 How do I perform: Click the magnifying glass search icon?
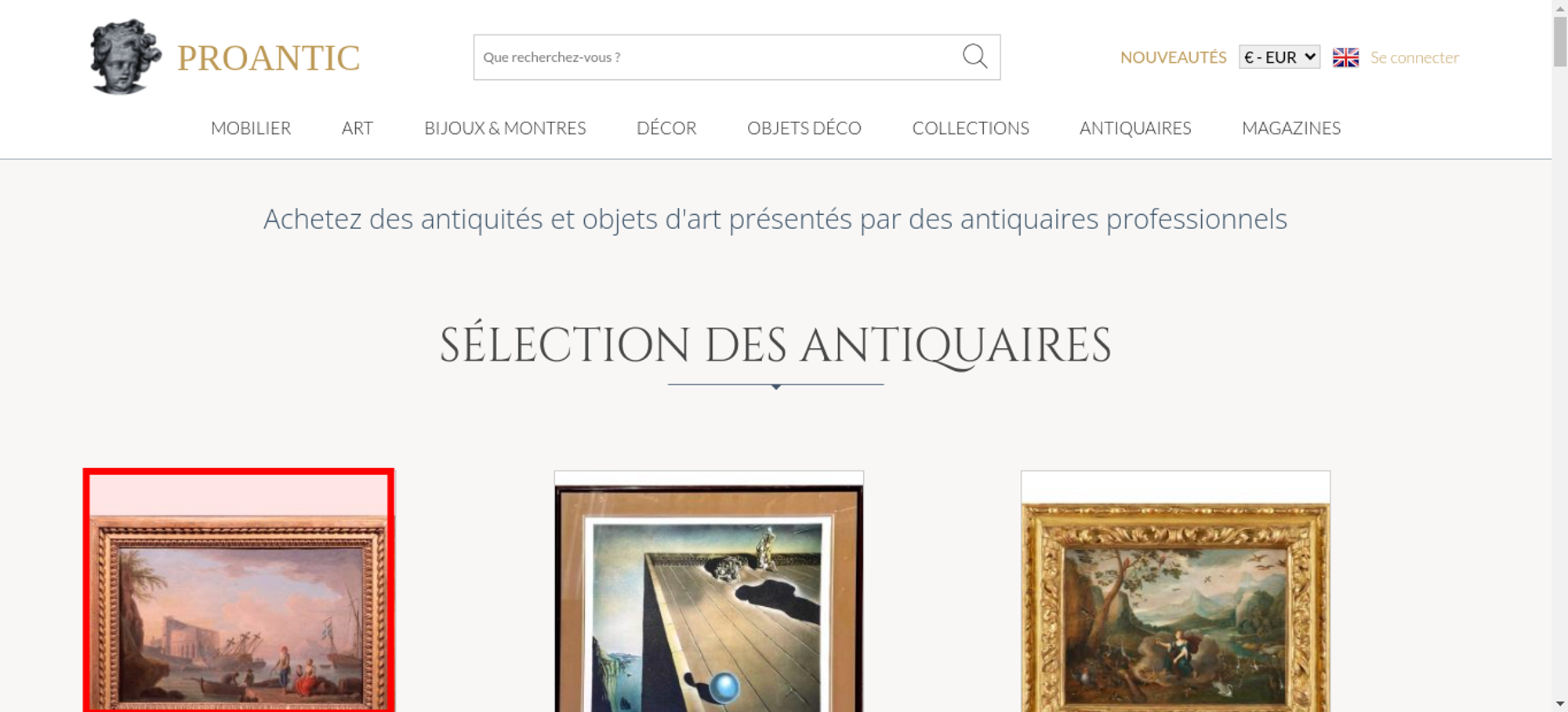coord(975,56)
